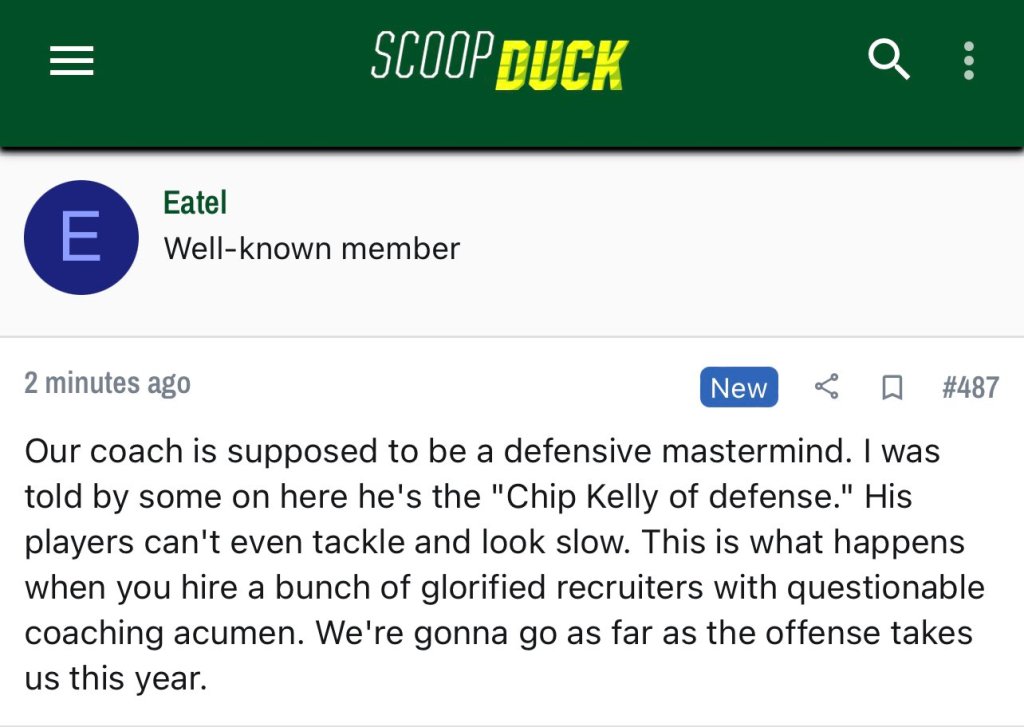Open the #487 post permalink

pyautogui.click(x=969, y=388)
